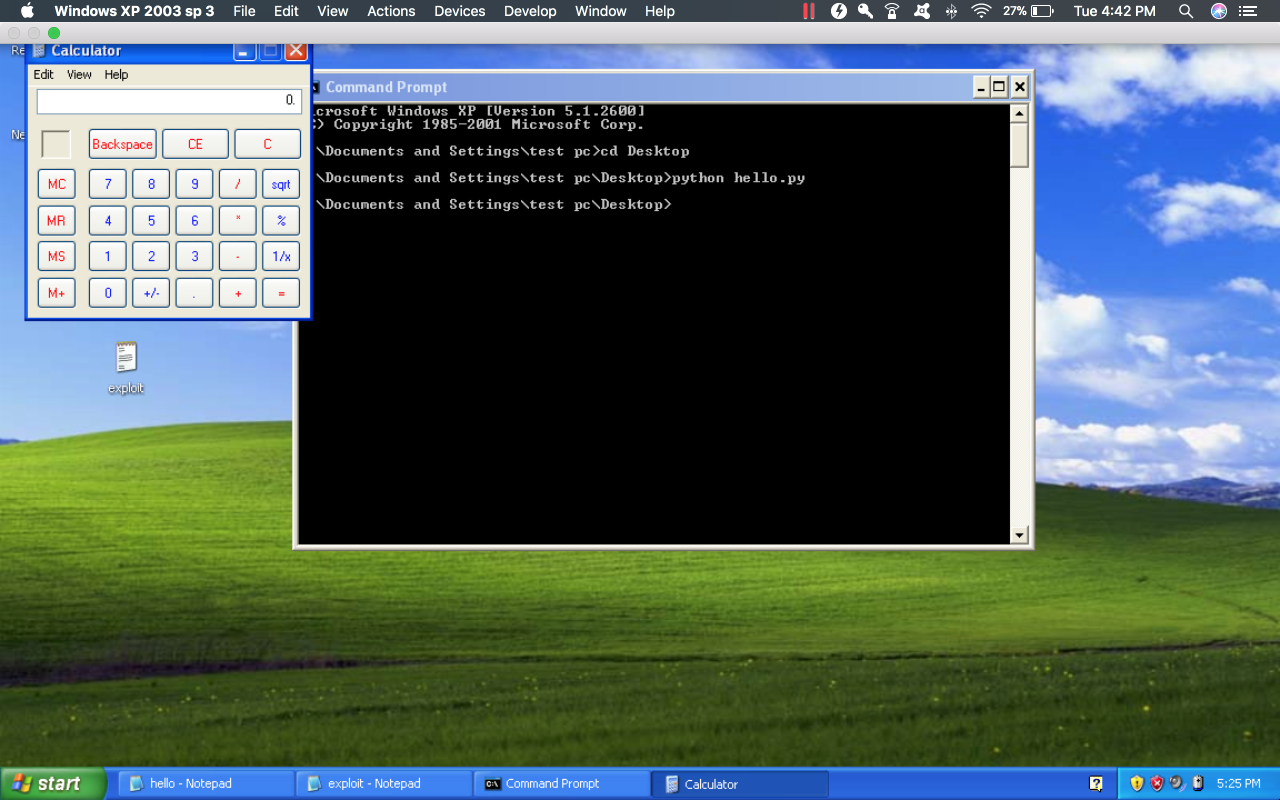Switch to exploit - Notepad in taskbar
This screenshot has width=1280, height=800.
385,784
